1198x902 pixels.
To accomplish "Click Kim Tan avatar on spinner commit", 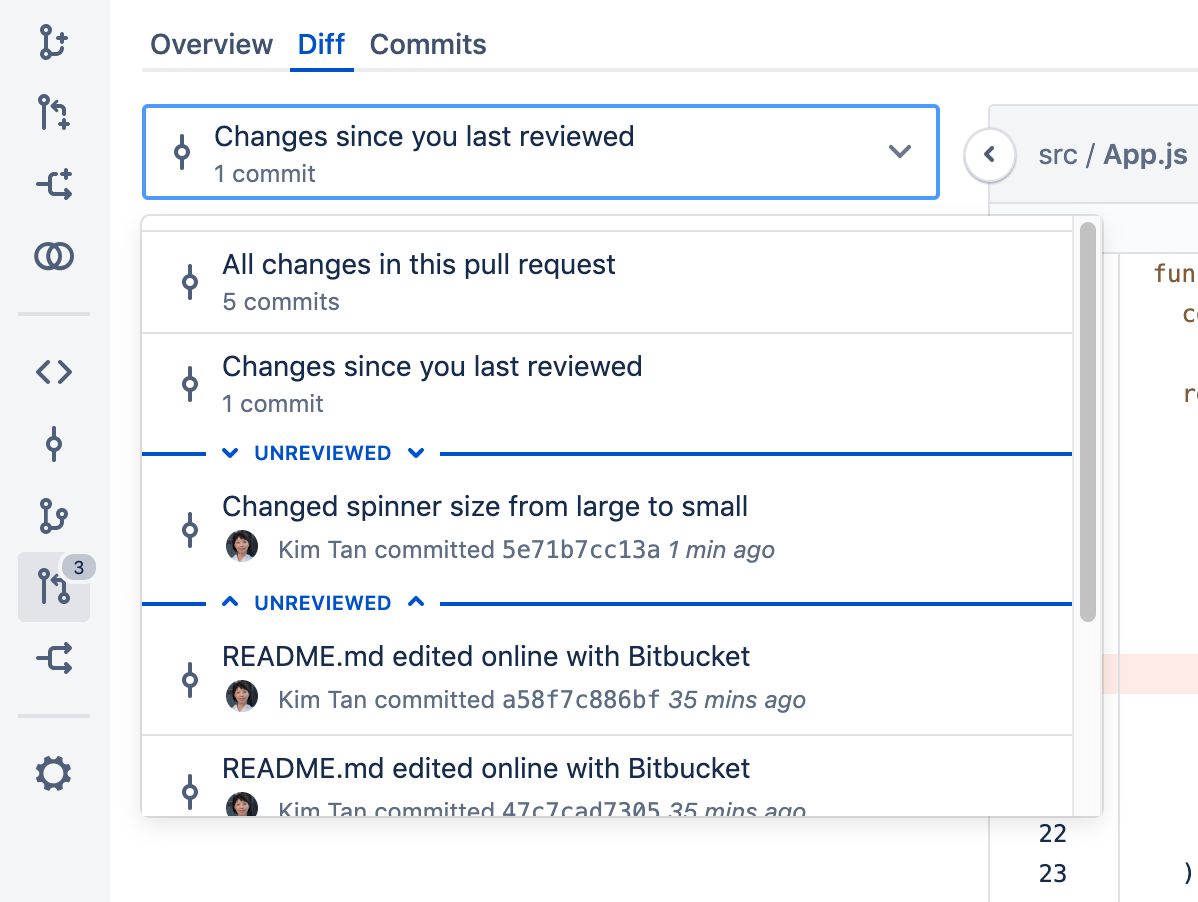I will tap(241, 546).
